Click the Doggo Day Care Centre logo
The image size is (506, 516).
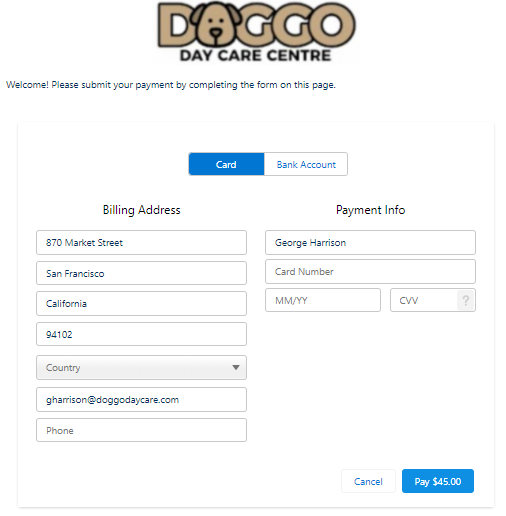(x=256, y=32)
